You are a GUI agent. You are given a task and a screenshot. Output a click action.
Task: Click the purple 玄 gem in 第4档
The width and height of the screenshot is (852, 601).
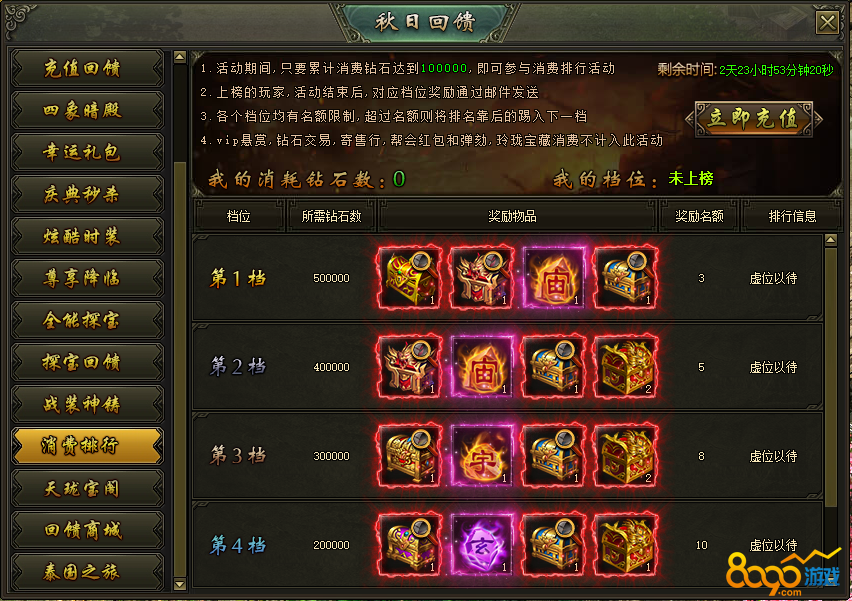(x=481, y=544)
